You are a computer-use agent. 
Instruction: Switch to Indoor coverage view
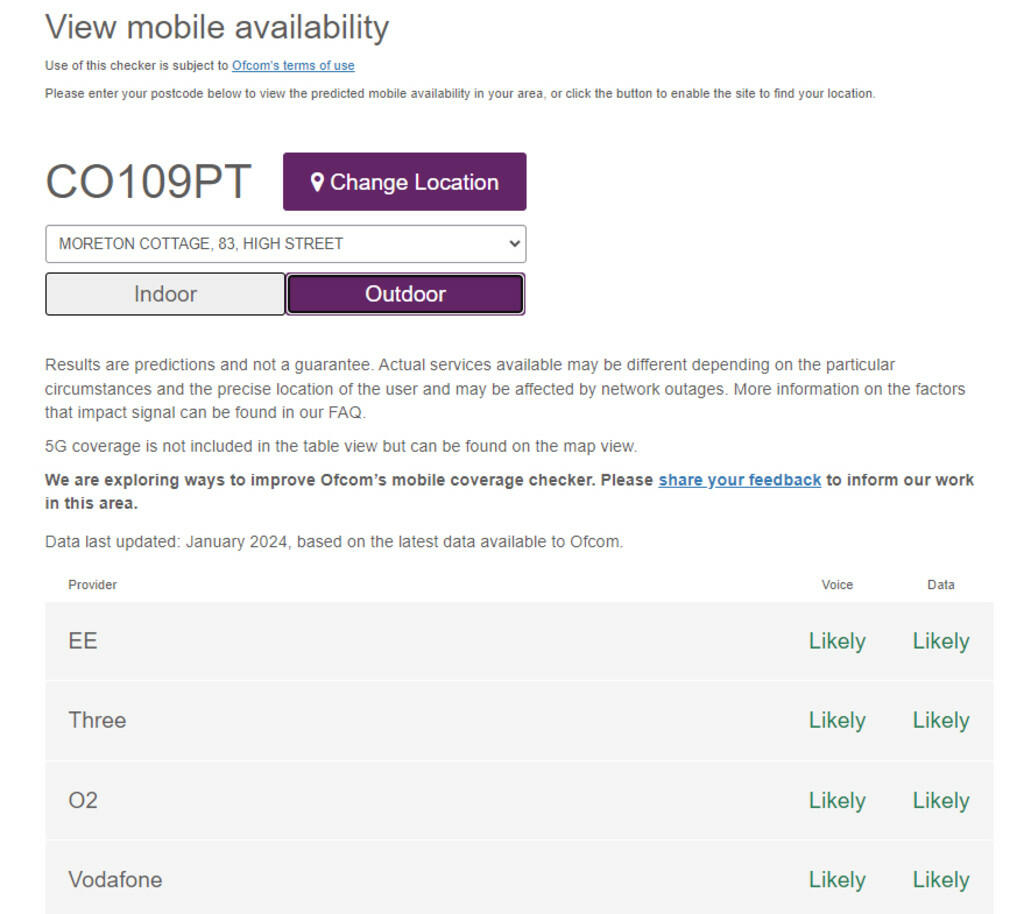coord(165,294)
